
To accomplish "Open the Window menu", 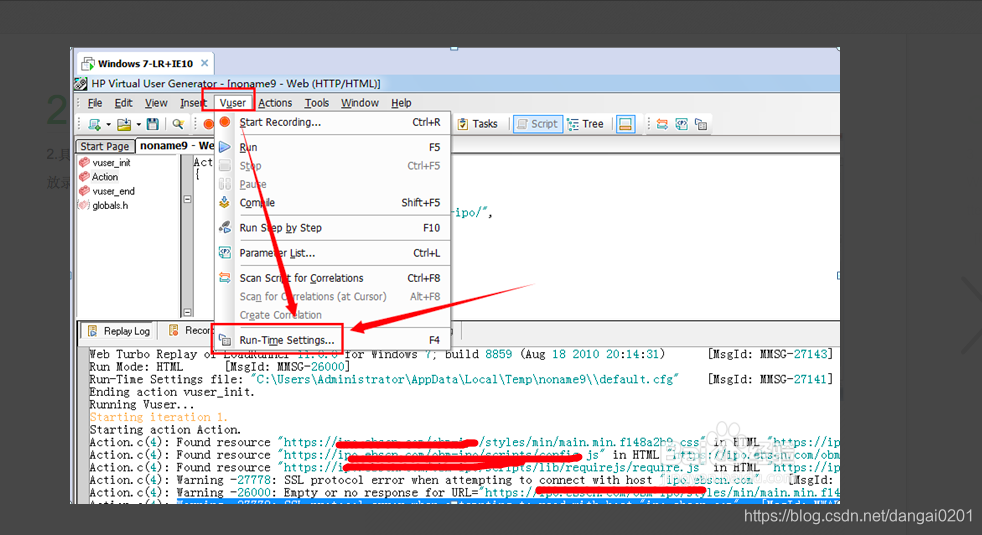I will pos(359,103).
